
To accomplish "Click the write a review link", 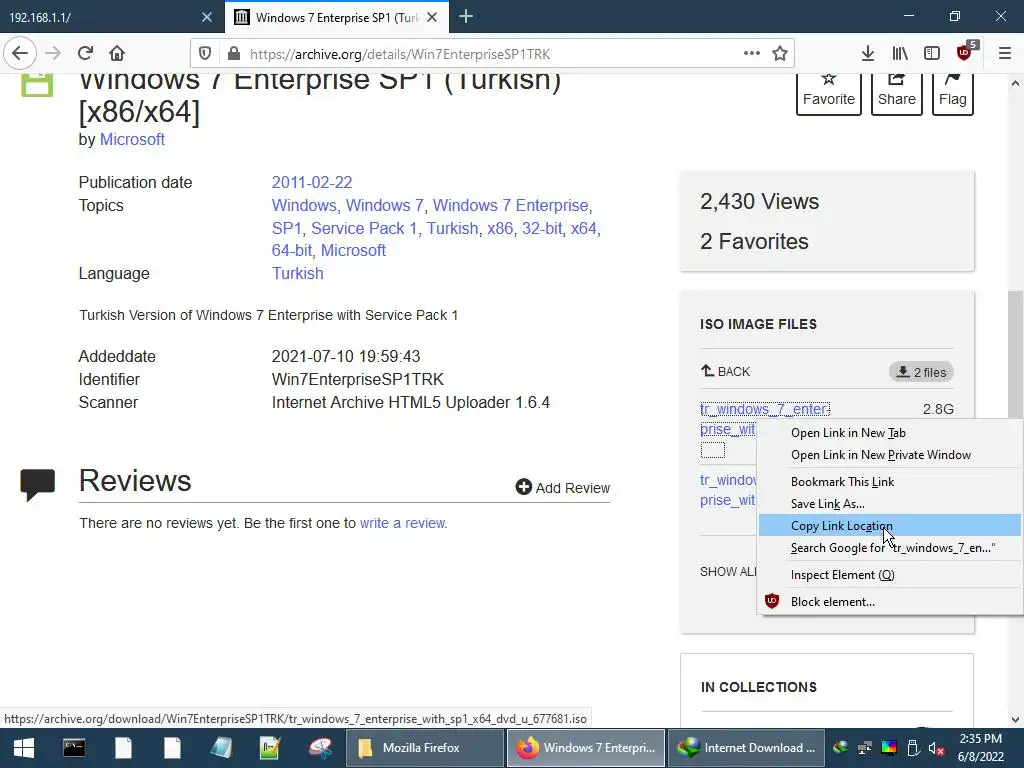I will point(402,523).
